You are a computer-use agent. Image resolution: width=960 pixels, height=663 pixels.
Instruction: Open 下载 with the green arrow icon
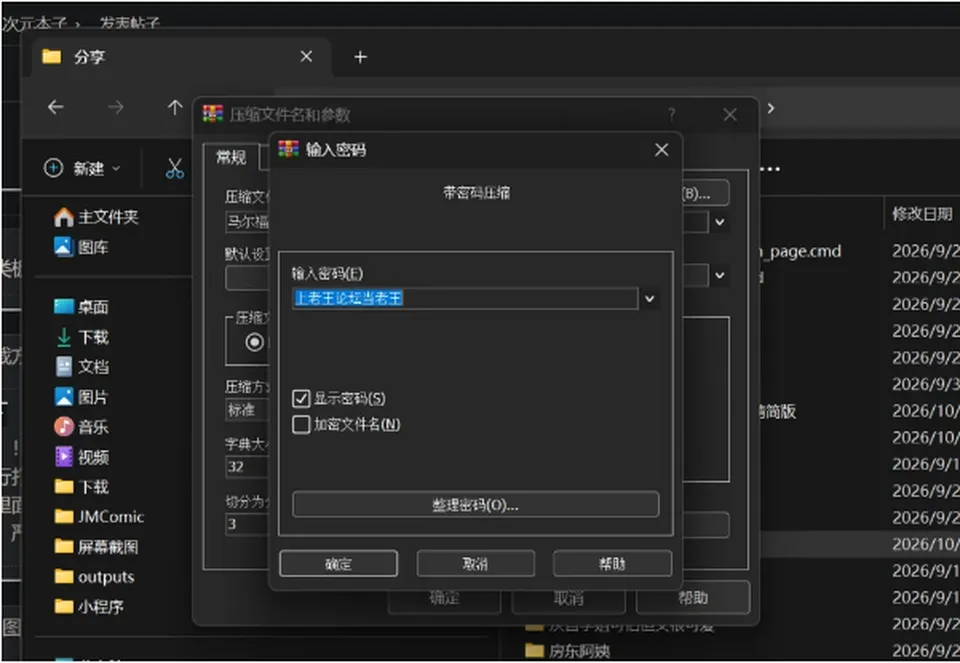tap(81, 337)
